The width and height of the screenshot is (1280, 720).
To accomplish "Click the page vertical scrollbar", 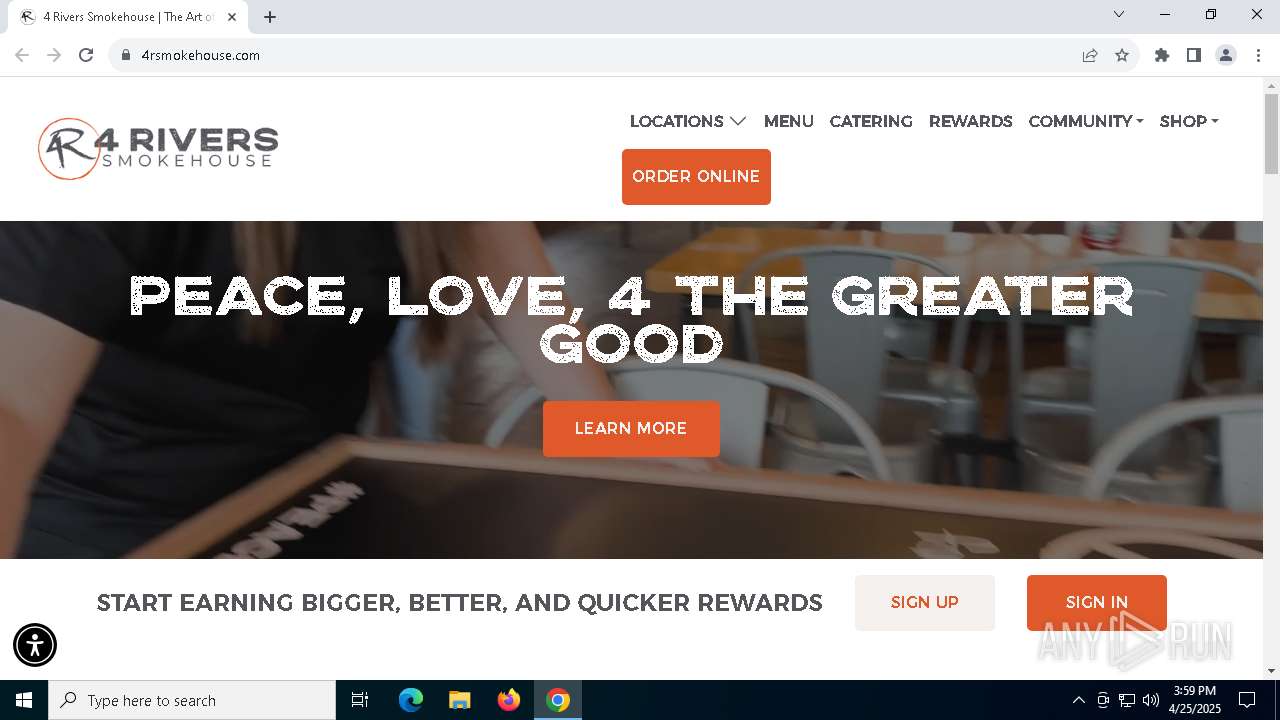I will point(1271,135).
